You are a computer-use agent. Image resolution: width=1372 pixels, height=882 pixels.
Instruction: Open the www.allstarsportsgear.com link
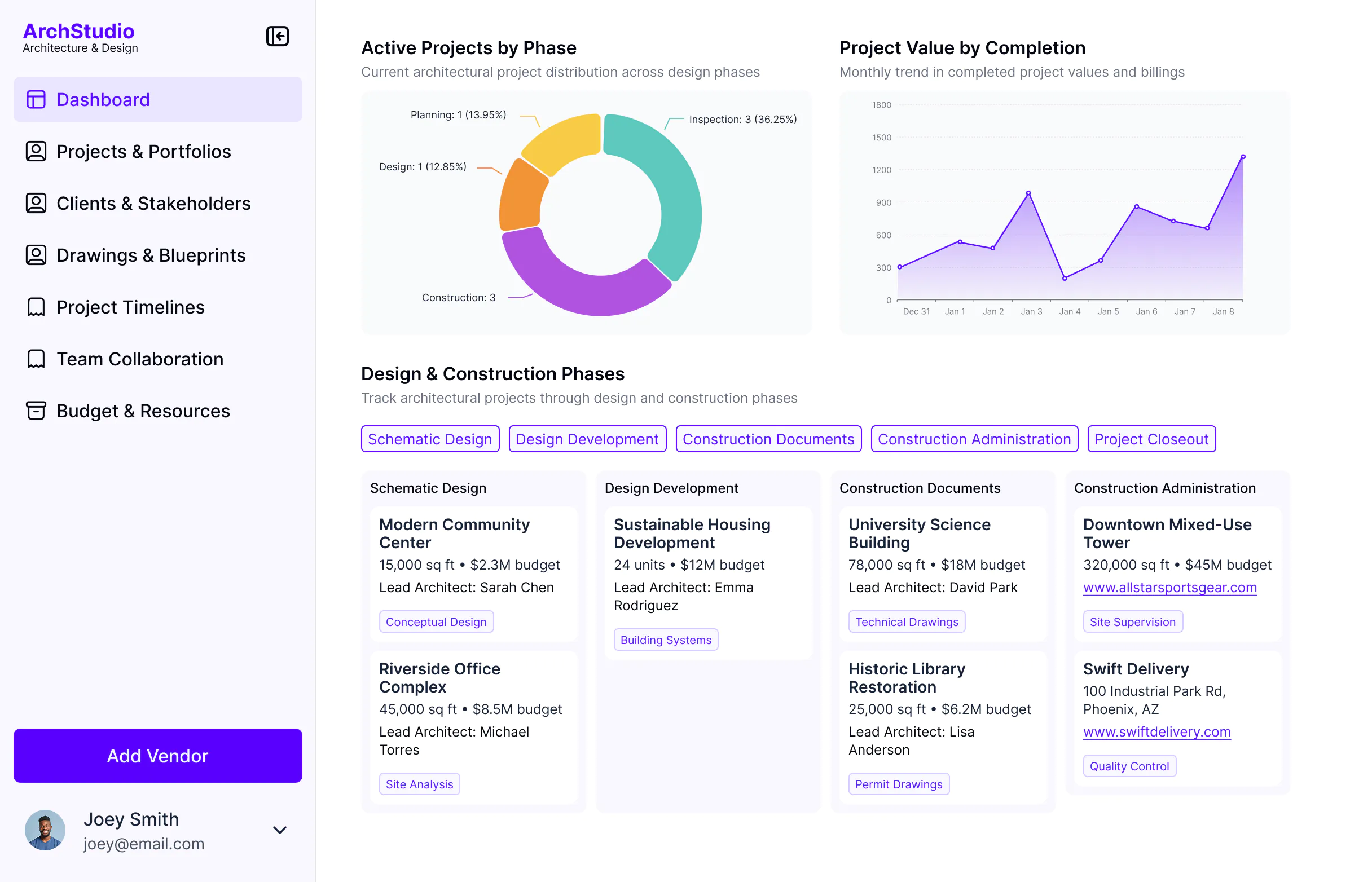1169,588
